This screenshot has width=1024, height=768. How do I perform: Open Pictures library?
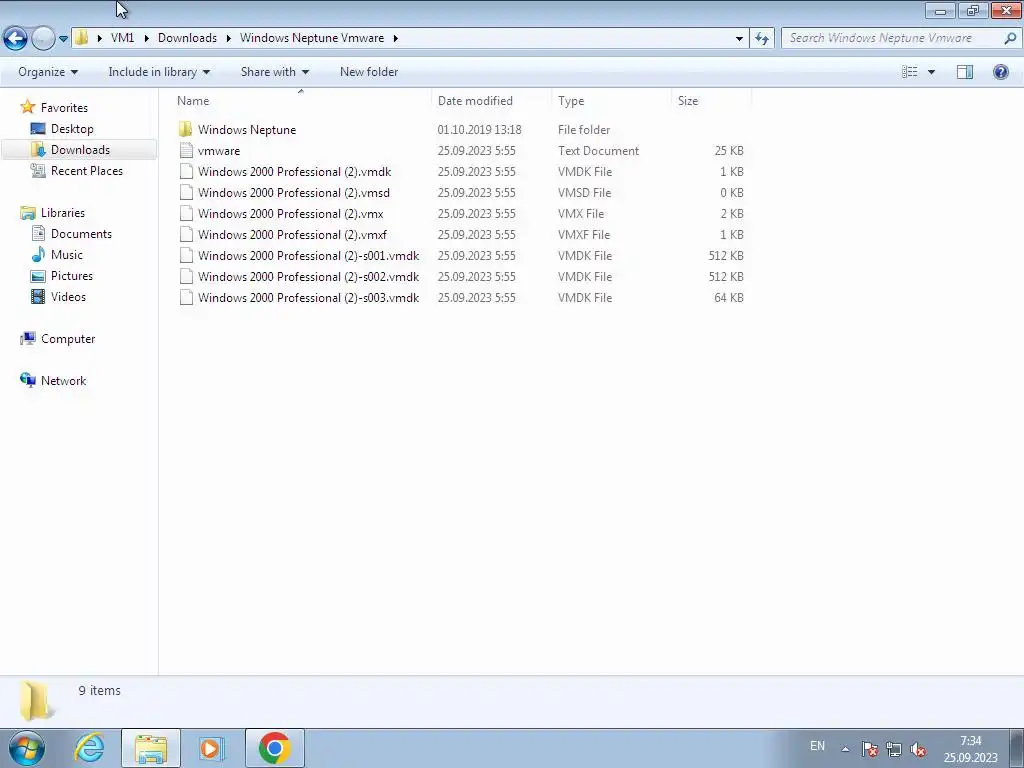(72, 276)
